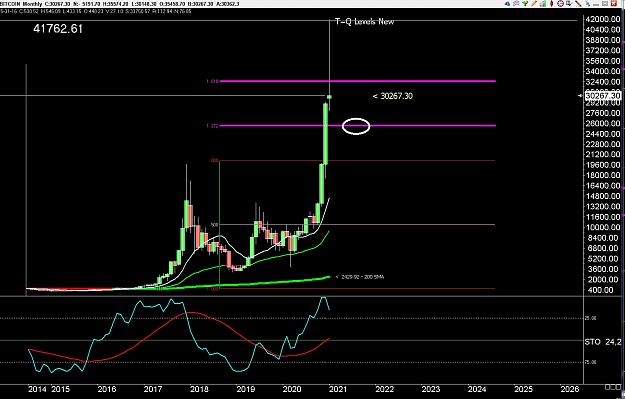Click the 26000.00 price axis label
Image resolution: width=625 pixels, height=399 pixels.
(x=602, y=123)
